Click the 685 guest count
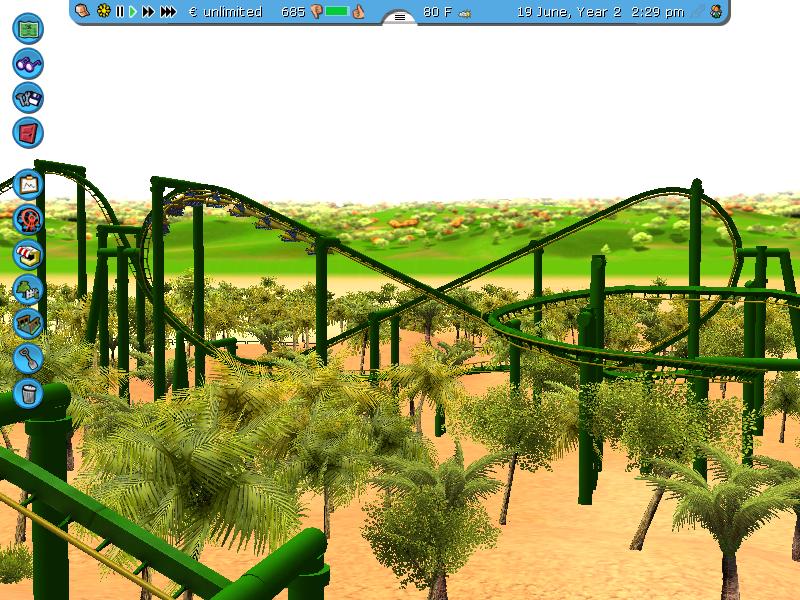 [x=293, y=12]
